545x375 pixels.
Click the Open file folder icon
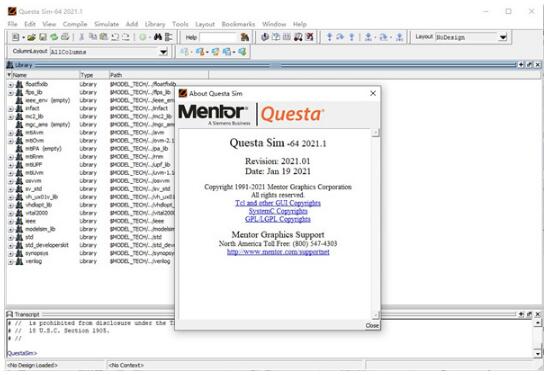(x=32, y=37)
